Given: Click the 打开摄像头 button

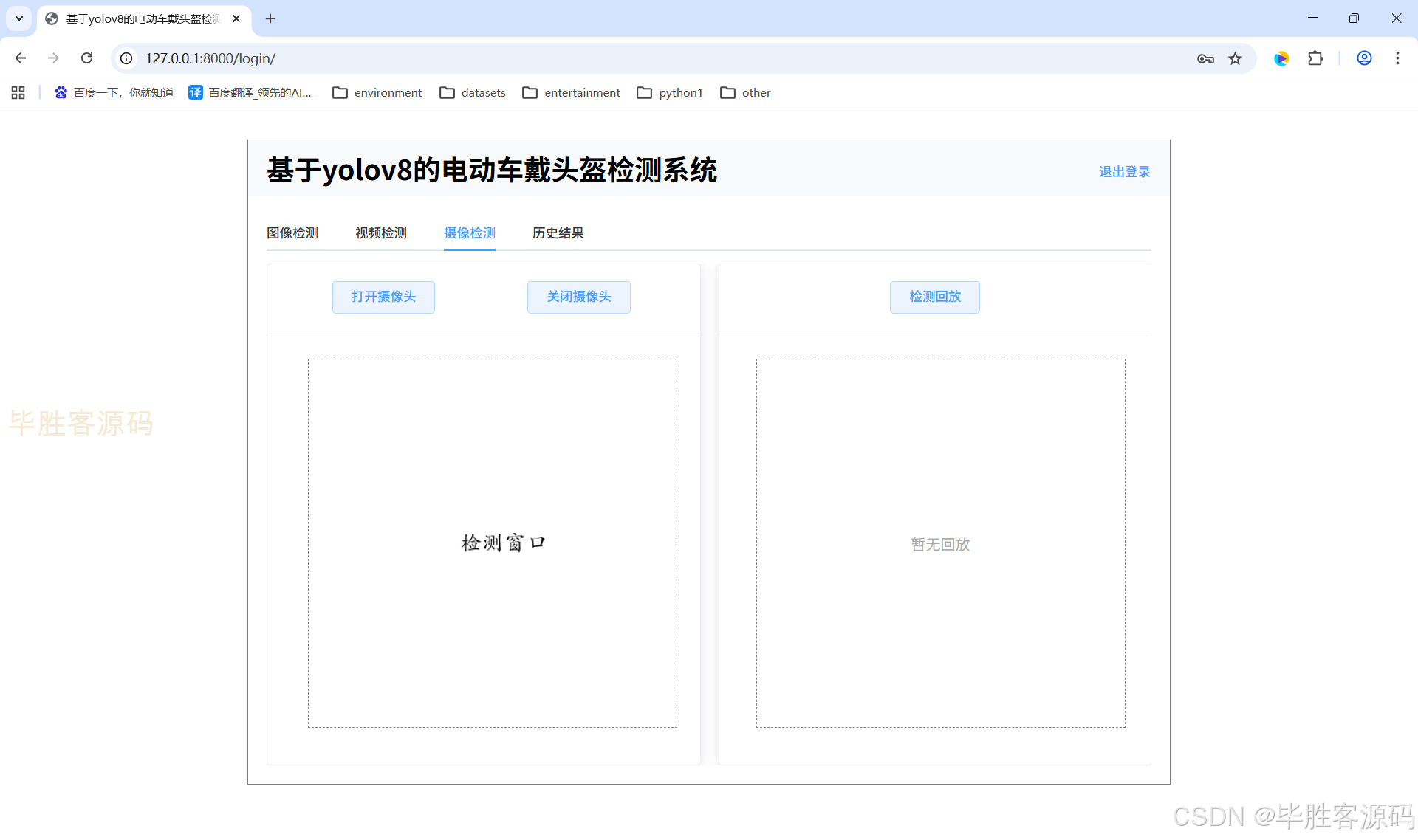Looking at the screenshot, I should 383,297.
